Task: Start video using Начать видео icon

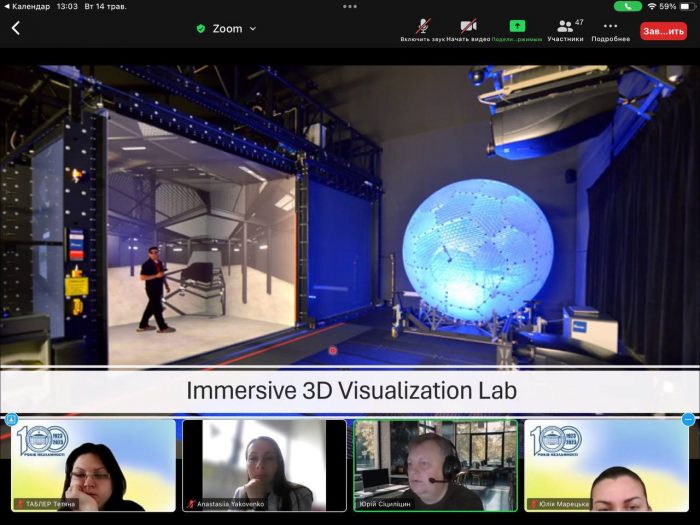Action: tap(468, 27)
